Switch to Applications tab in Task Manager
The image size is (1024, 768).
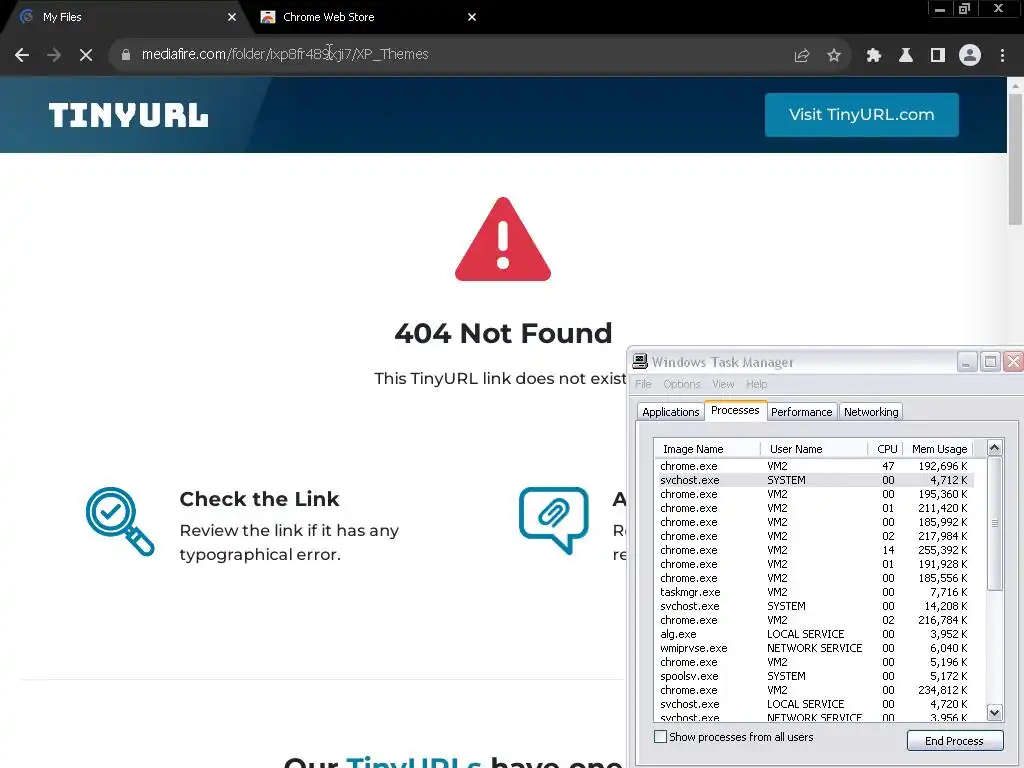[671, 411]
